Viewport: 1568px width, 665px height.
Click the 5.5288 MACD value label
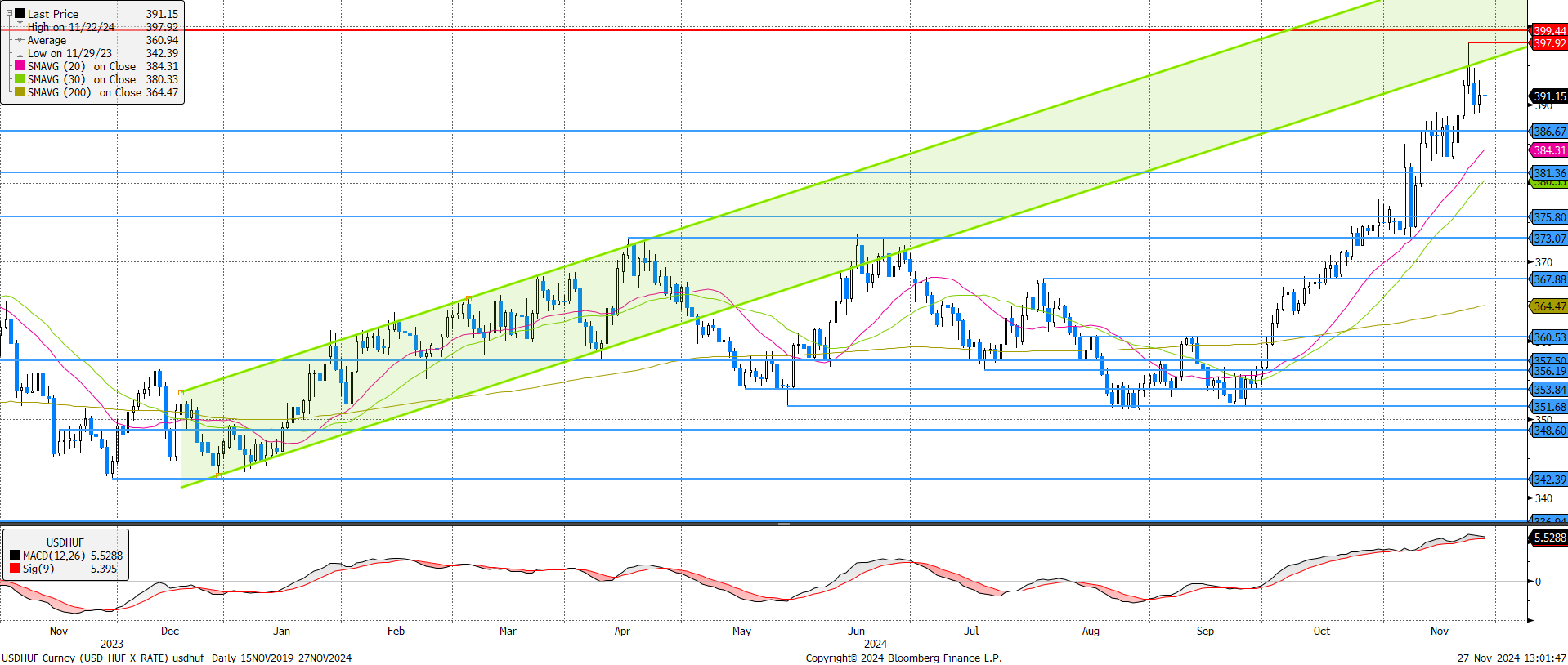pos(1548,538)
